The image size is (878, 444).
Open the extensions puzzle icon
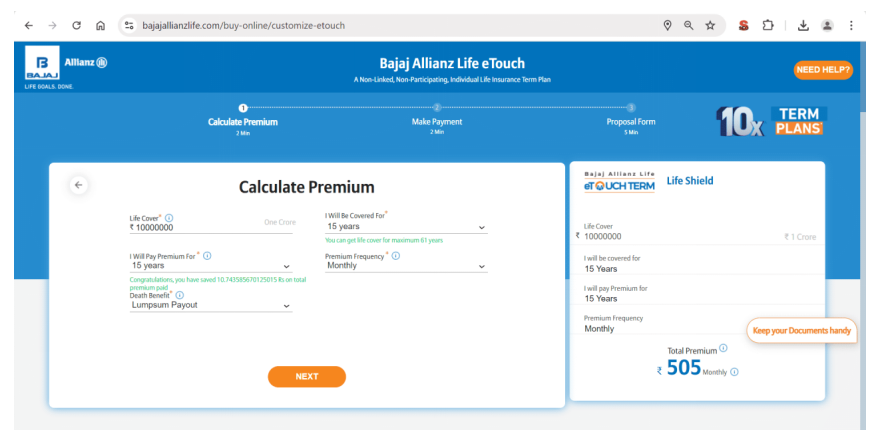coord(768,25)
